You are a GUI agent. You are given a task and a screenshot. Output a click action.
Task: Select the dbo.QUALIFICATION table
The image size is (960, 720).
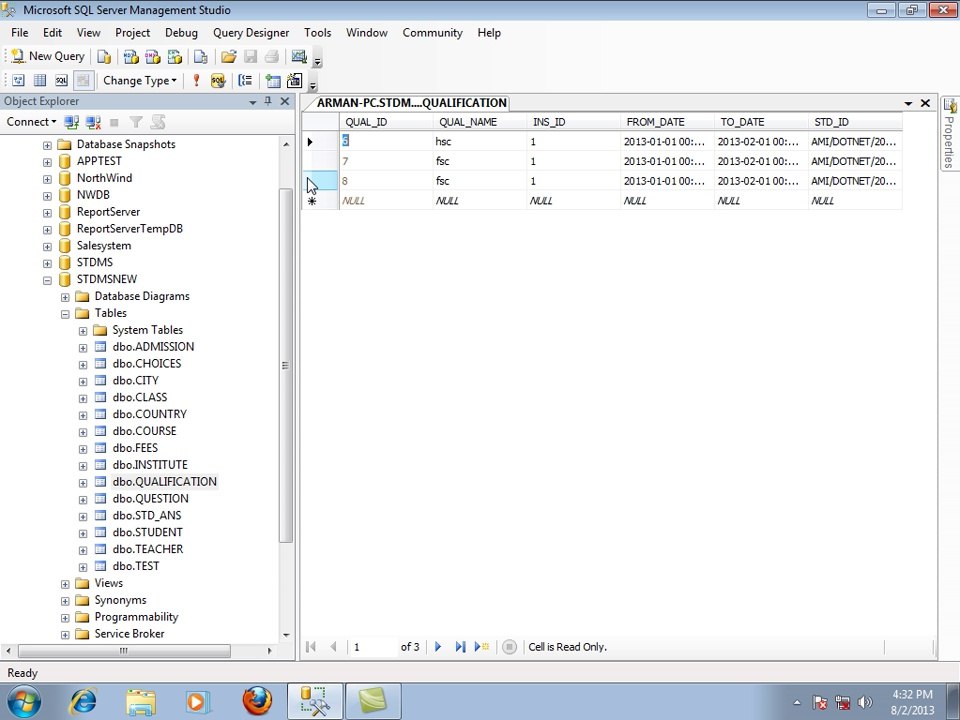(x=164, y=482)
